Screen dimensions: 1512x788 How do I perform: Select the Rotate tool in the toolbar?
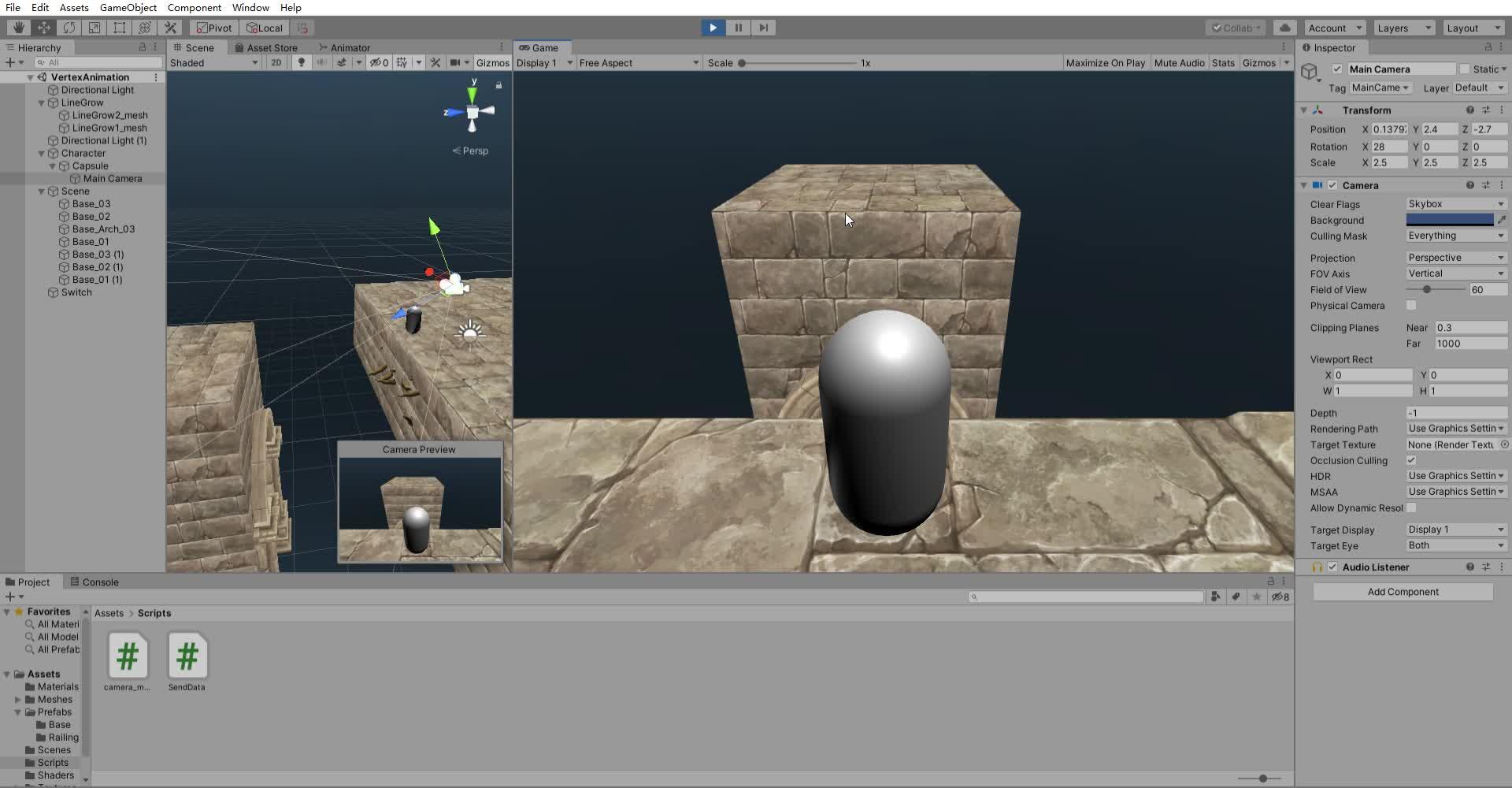coord(69,27)
